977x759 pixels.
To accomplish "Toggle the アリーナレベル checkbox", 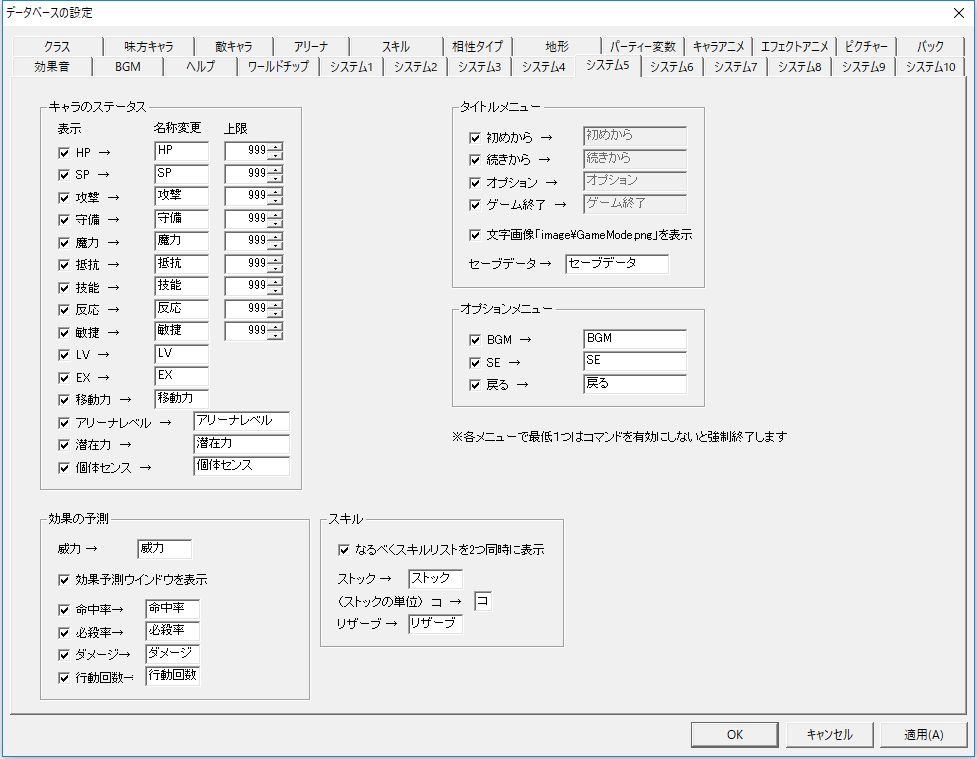I will pyautogui.click(x=64, y=423).
